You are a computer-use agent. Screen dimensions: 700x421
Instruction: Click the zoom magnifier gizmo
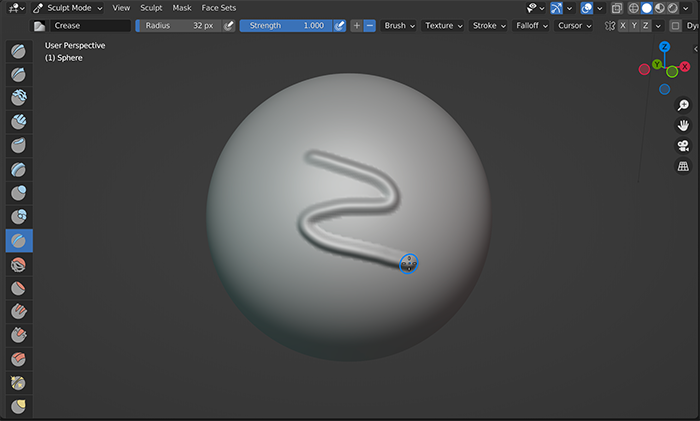tap(683, 105)
